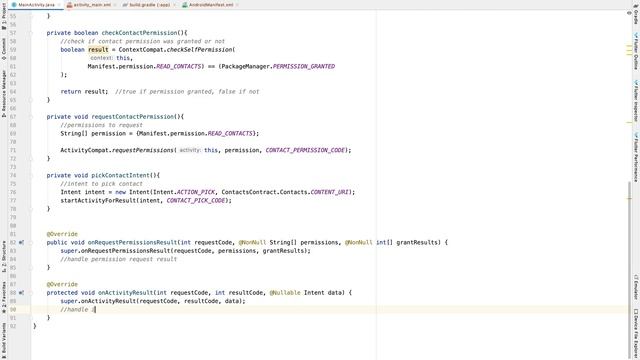
Task: Open the Emulator tool window
Action: click(x=636, y=287)
